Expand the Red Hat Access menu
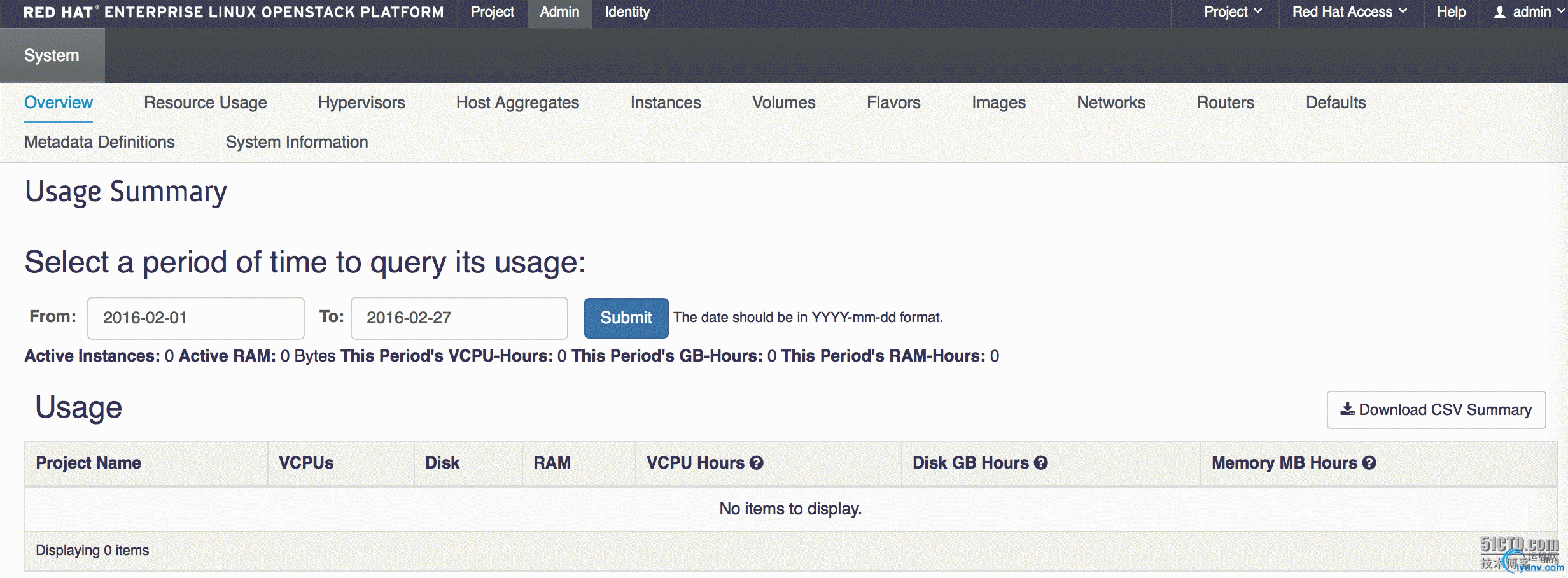The width and height of the screenshot is (1568, 578). (1350, 12)
